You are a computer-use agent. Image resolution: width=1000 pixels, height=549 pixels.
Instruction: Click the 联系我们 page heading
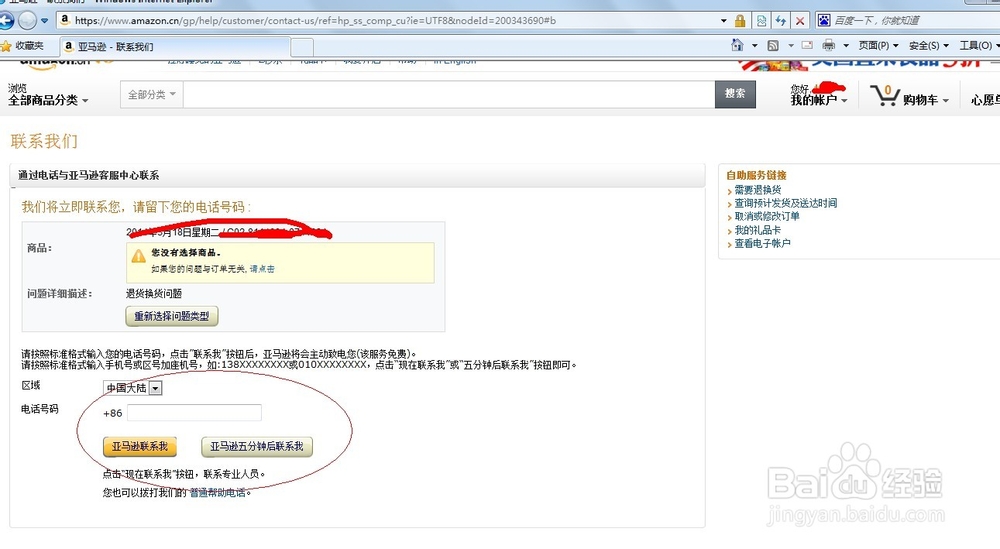pos(44,142)
